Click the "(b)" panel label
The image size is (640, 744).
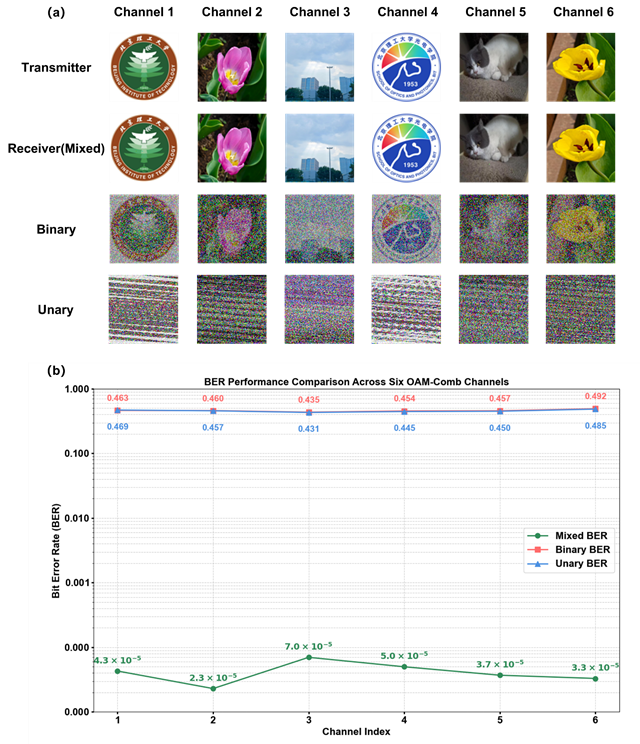[56, 370]
